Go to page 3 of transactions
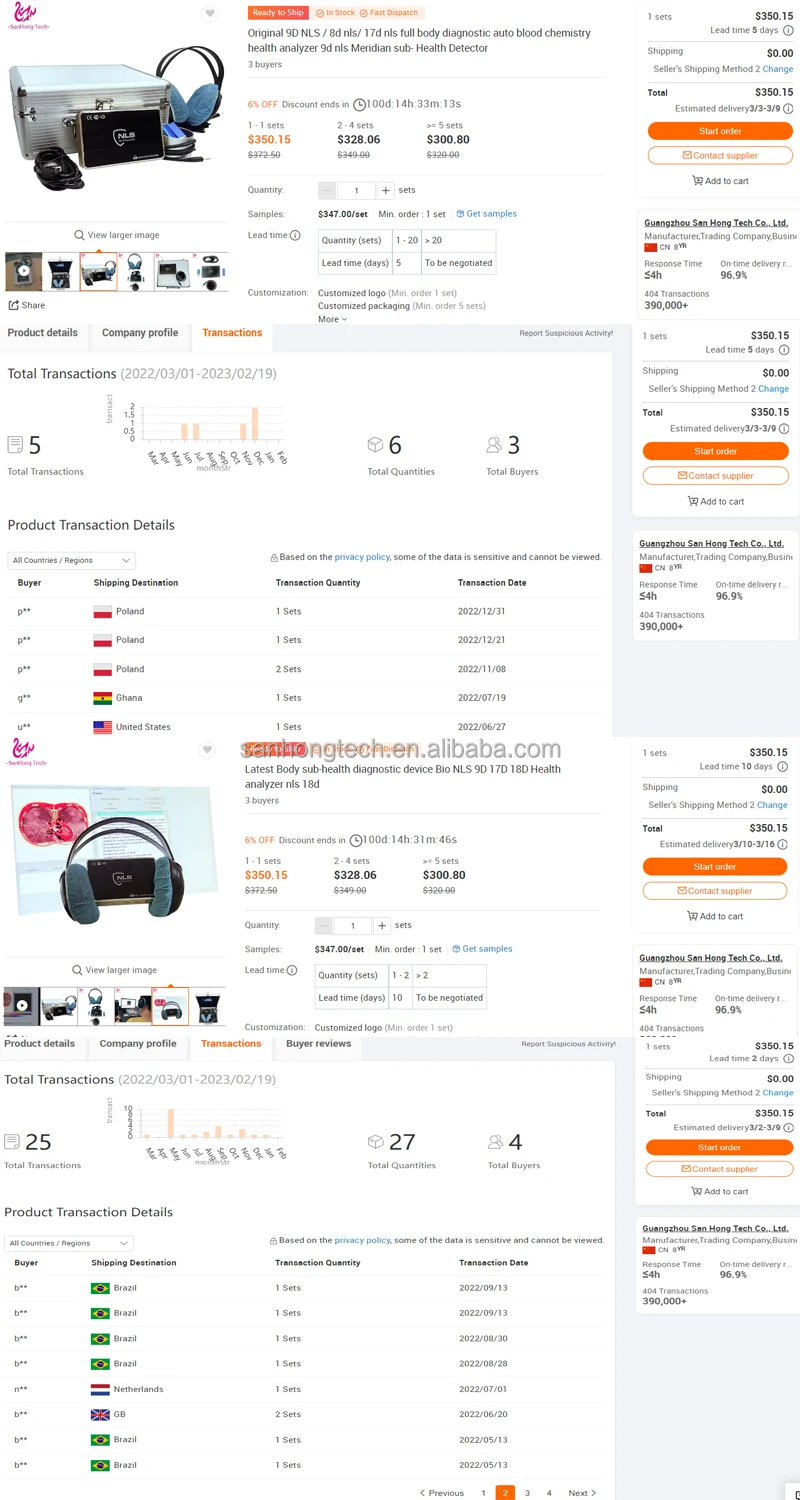This screenshot has height=1500, width=800. point(527,1493)
